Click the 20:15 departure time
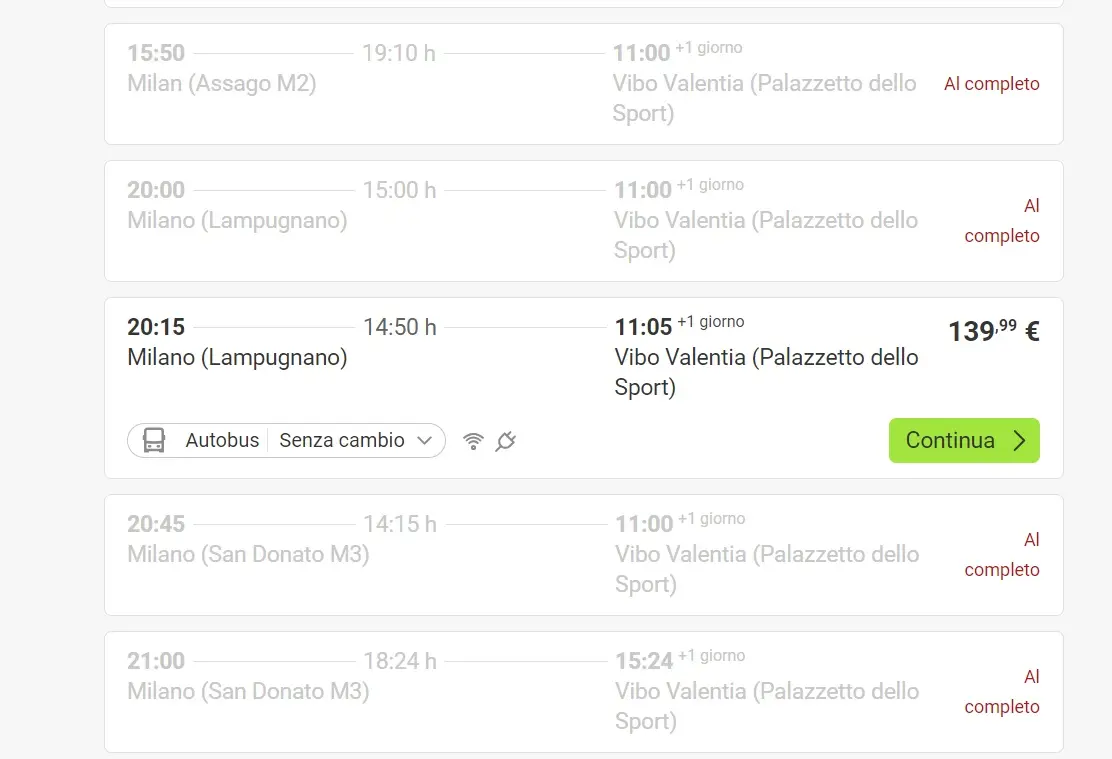This screenshot has width=1112, height=759. [x=156, y=327]
